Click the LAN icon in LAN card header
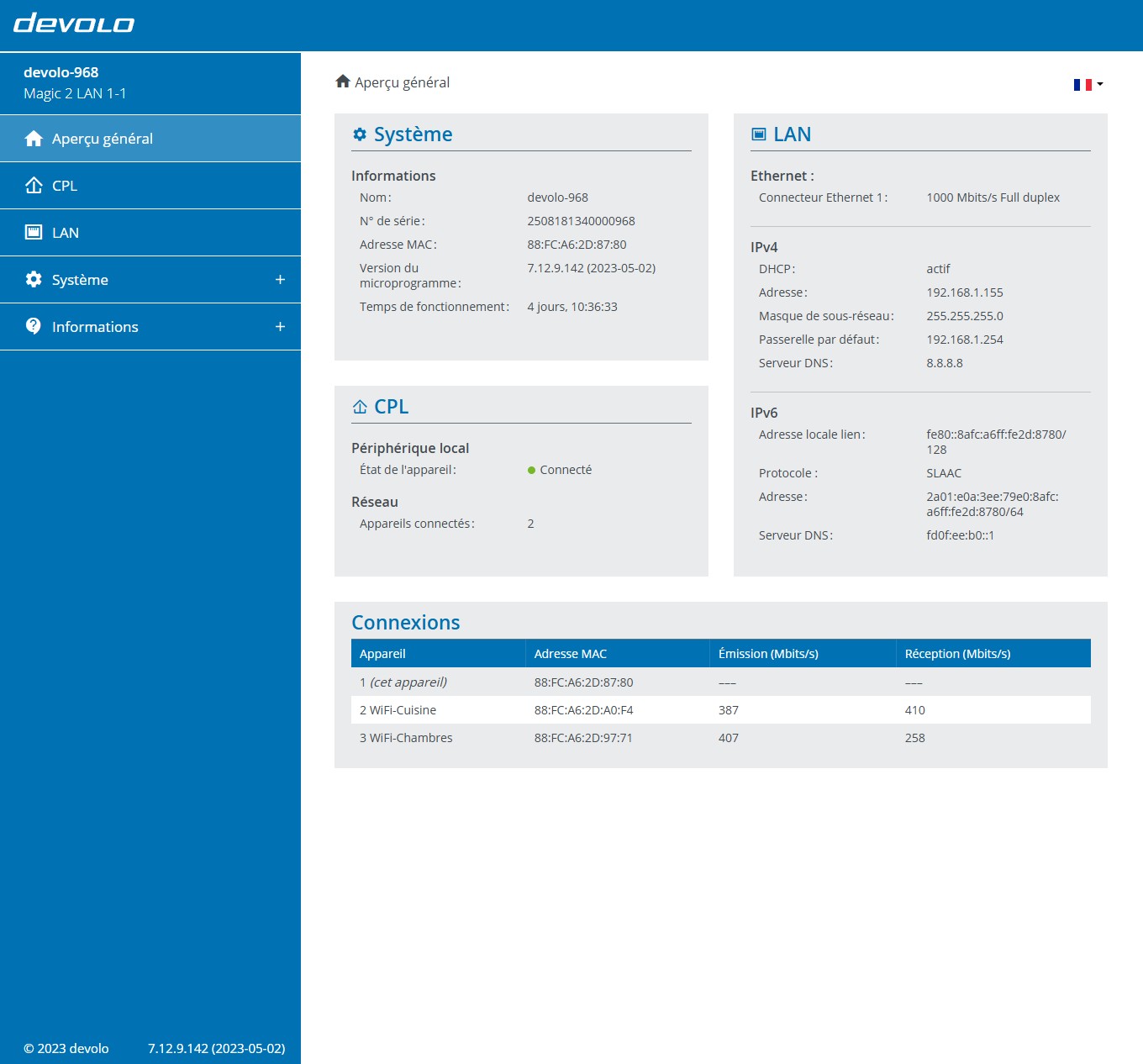This screenshot has height=1064, width=1143. coord(759,134)
